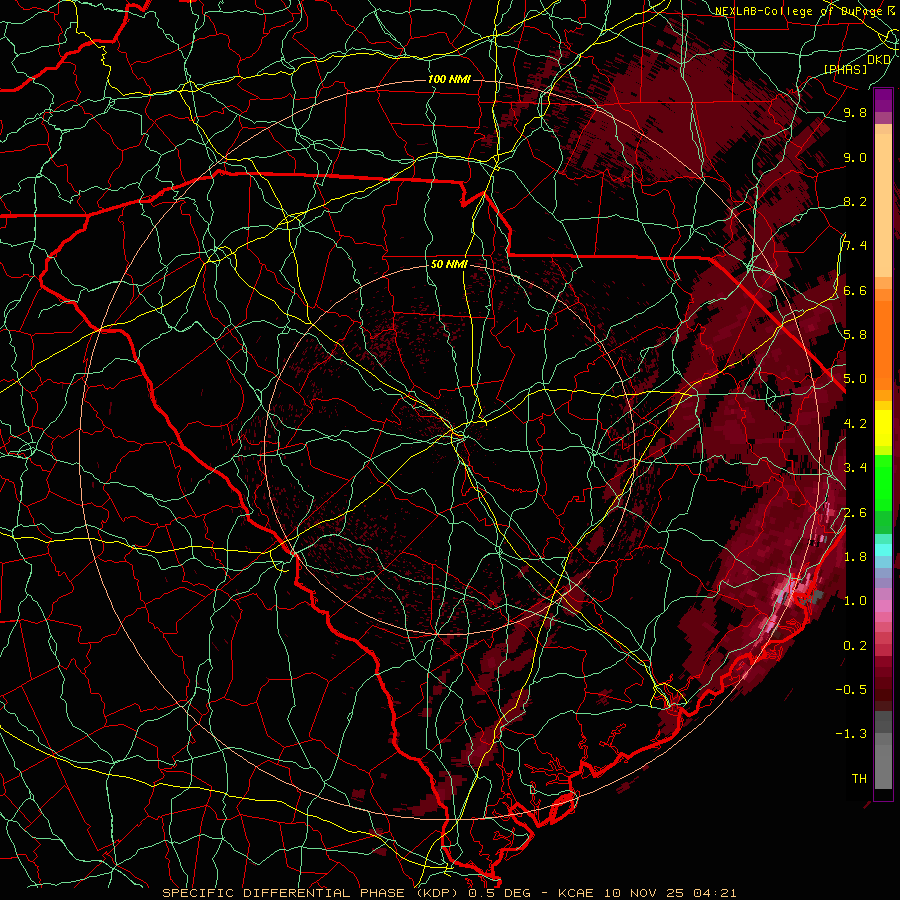Click the -1.3 value on the scale
Image resolution: width=900 pixels, height=900 pixels.
click(x=851, y=734)
